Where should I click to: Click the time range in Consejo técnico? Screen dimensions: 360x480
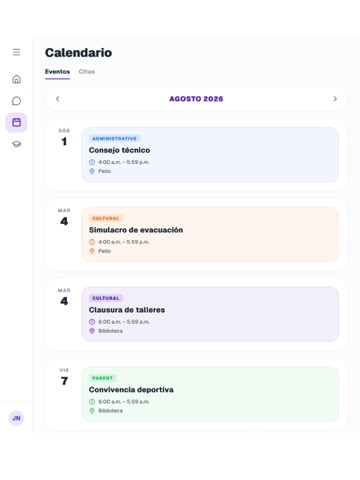point(124,162)
